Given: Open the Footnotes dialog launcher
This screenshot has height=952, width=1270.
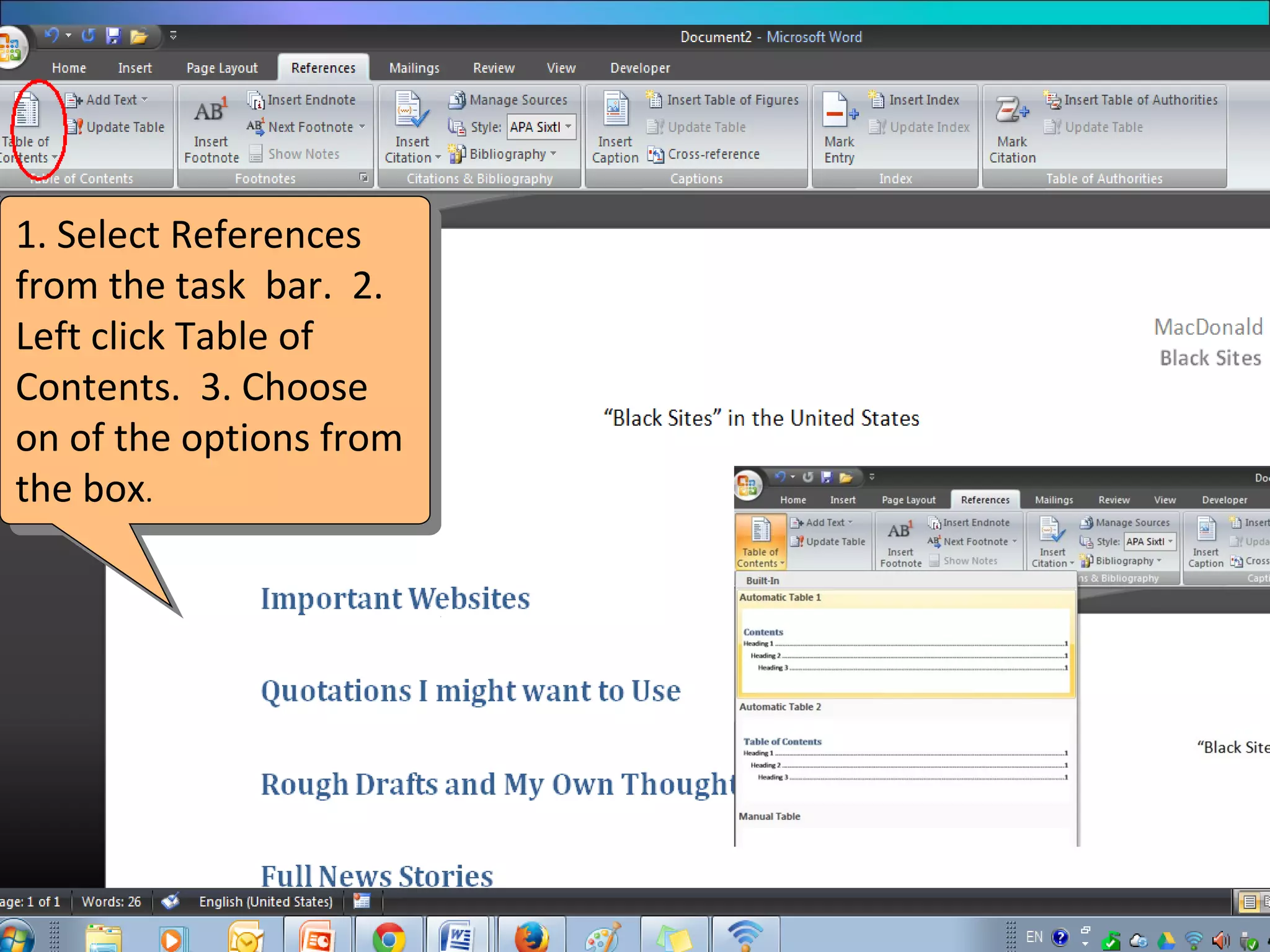Looking at the screenshot, I should point(364,178).
